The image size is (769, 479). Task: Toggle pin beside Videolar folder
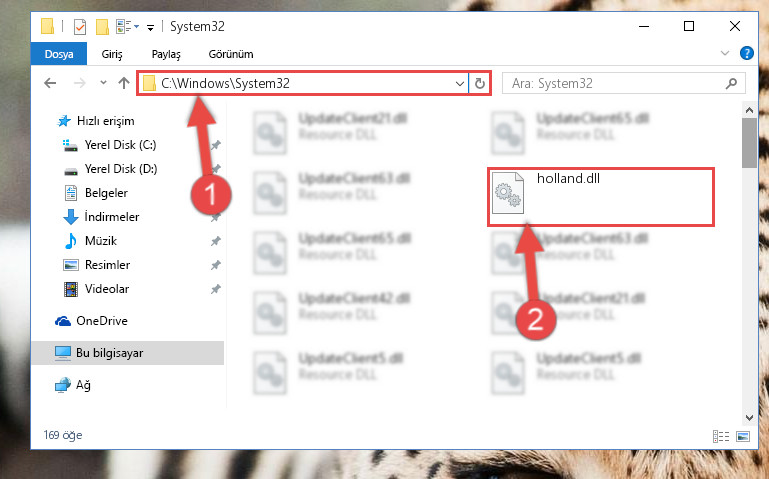(215, 289)
